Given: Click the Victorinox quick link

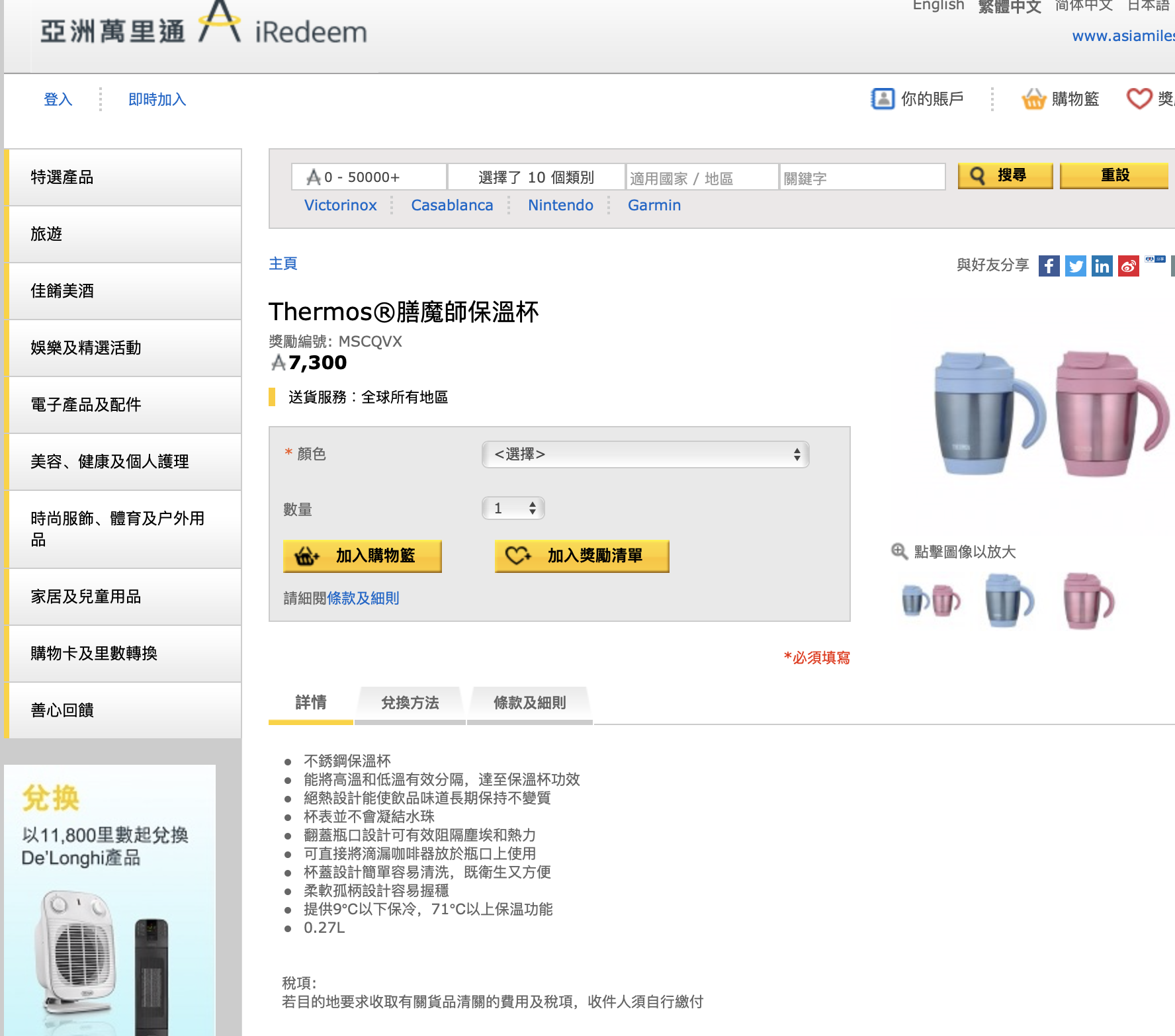Looking at the screenshot, I should coord(340,205).
